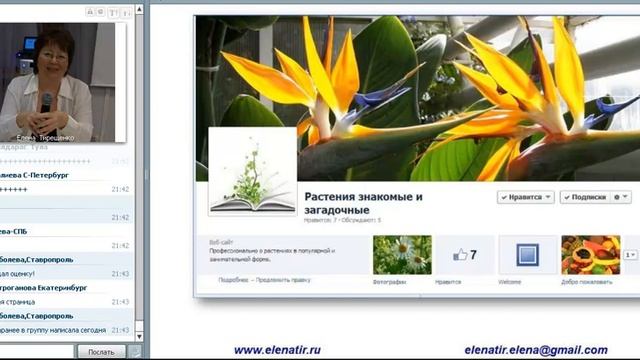This screenshot has width=640, height=360.
Task: Click the thumbs-up likes tile showing 7
Action: click(465, 255)
